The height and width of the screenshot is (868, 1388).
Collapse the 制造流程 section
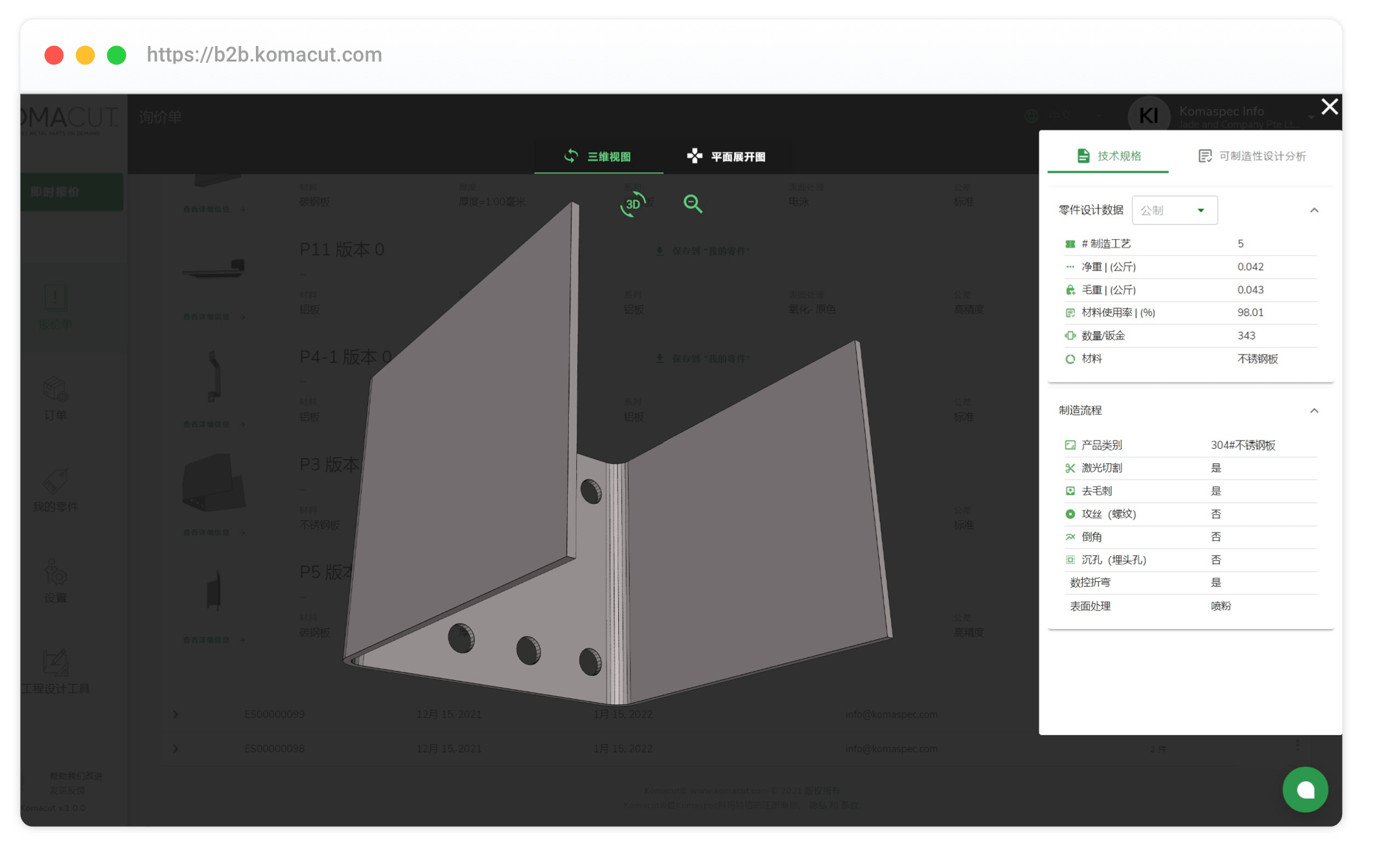tap(1314, 411)
